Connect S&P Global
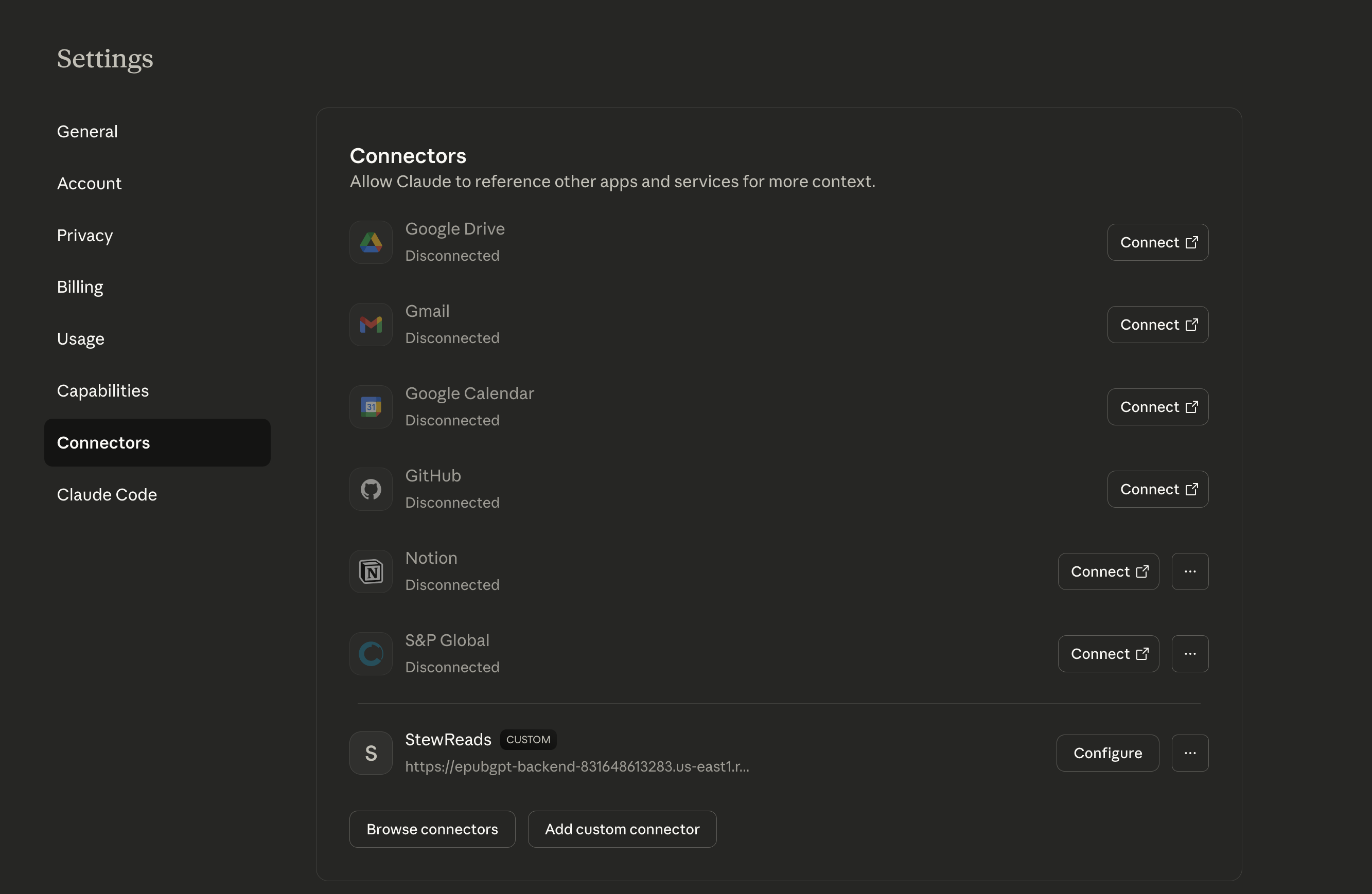The height and width of the screenshot is (894, 1372). tap(1109, 654)
